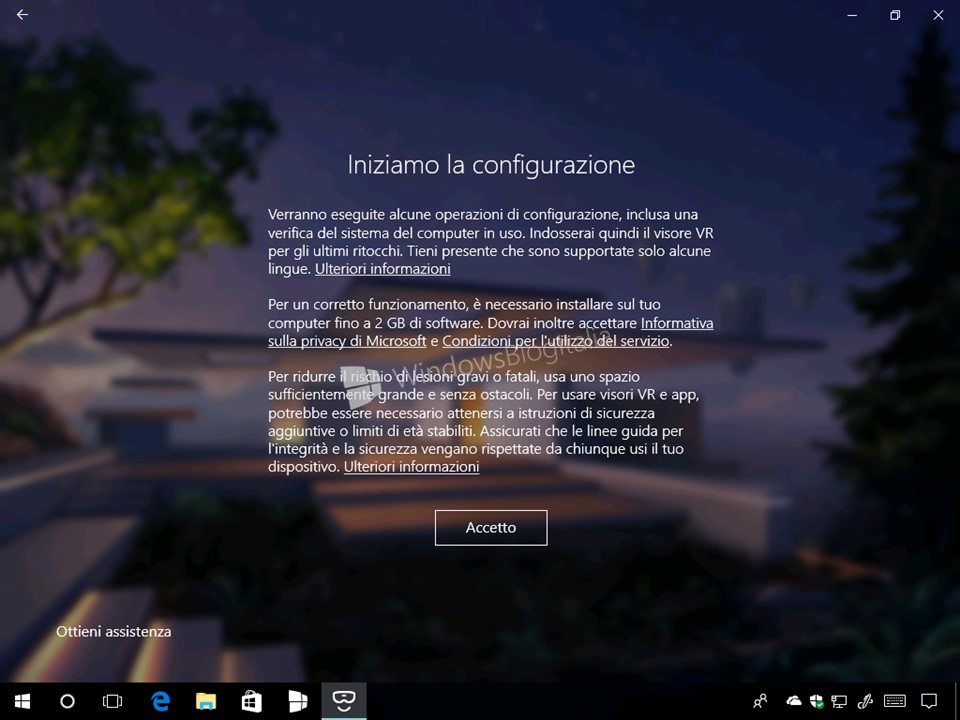
Task: Open OneDrive cloud icon in tray
Action: click(793, 700)
